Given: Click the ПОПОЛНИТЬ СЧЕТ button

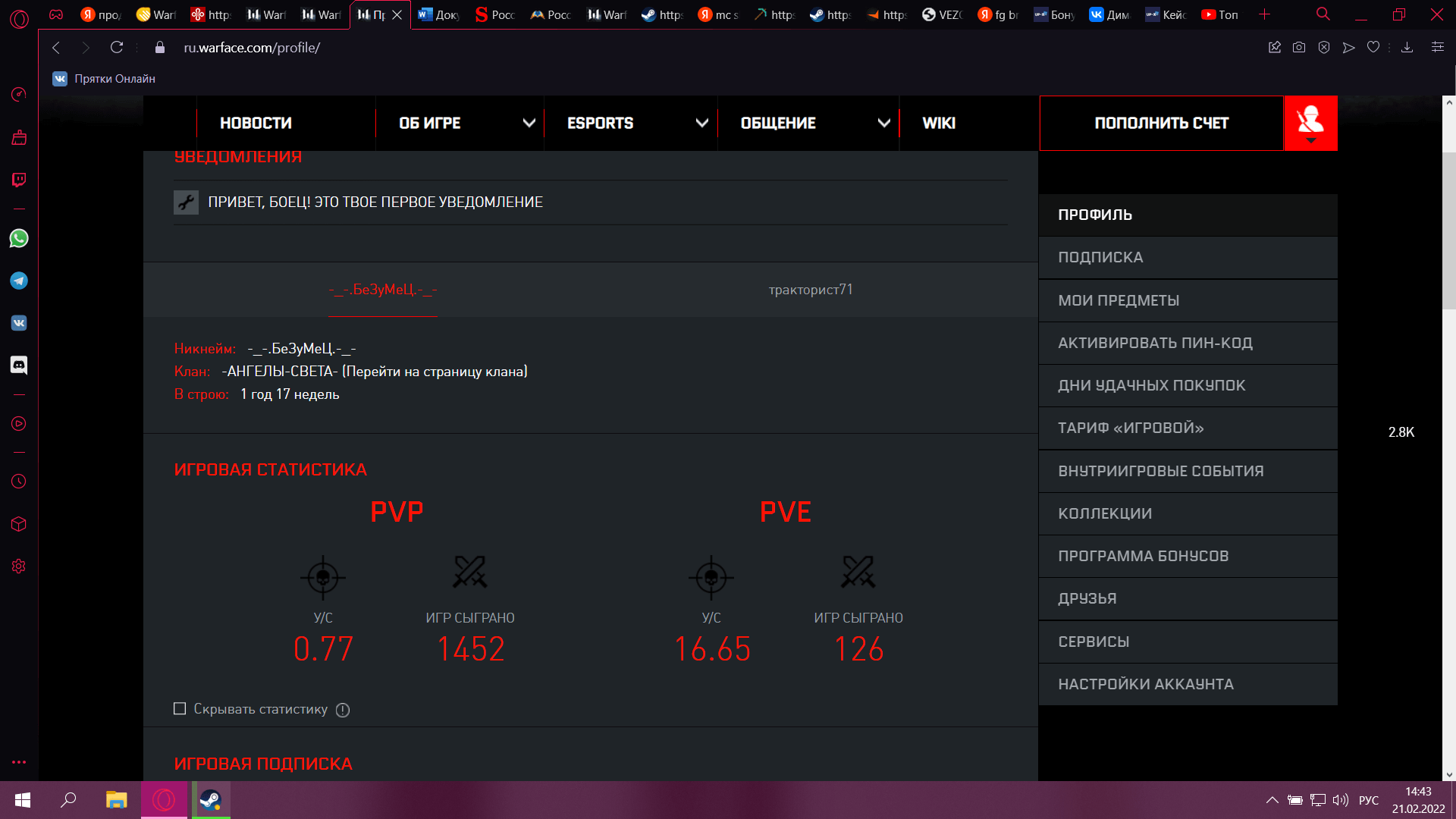Looking at the screenshot, I should pyautogui.click(x=1161, y=123).
